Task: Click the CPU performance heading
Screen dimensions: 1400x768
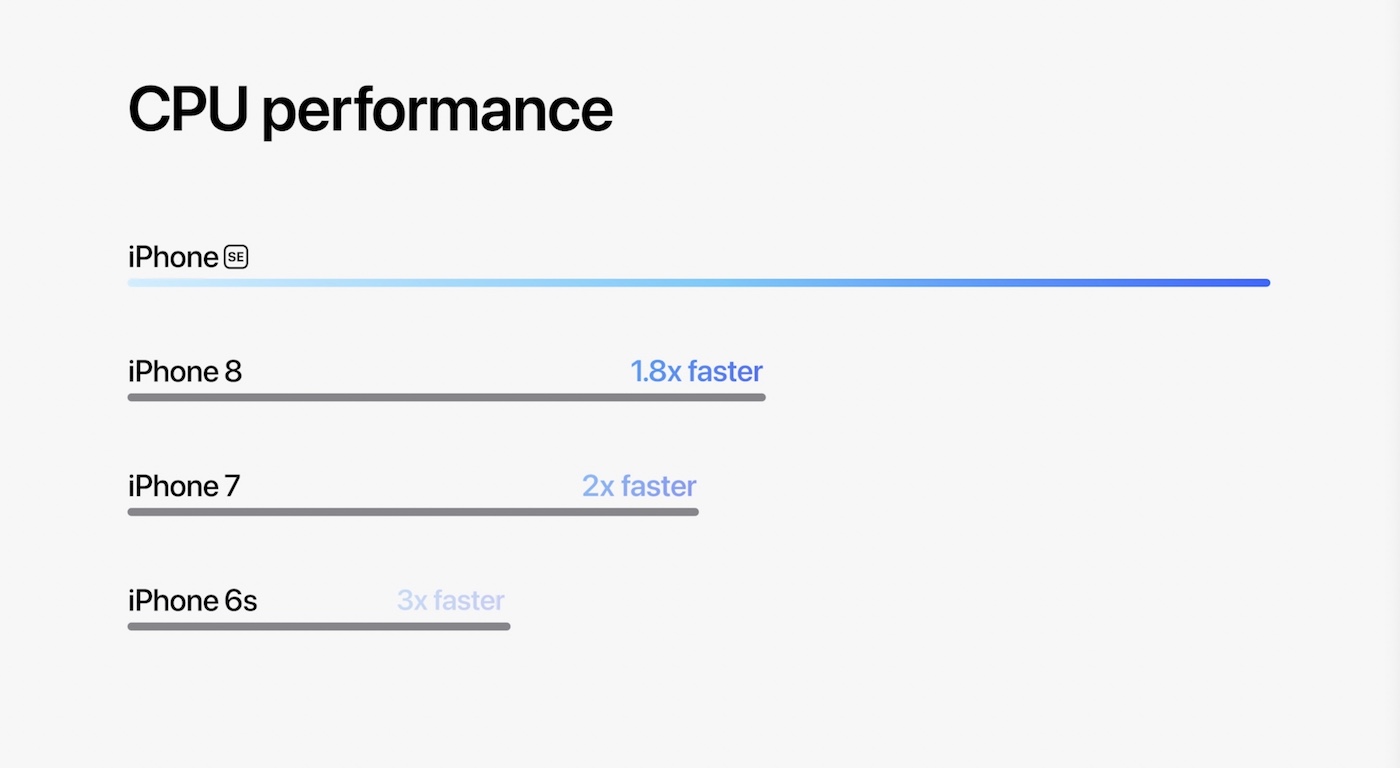Action: (370, 111)
